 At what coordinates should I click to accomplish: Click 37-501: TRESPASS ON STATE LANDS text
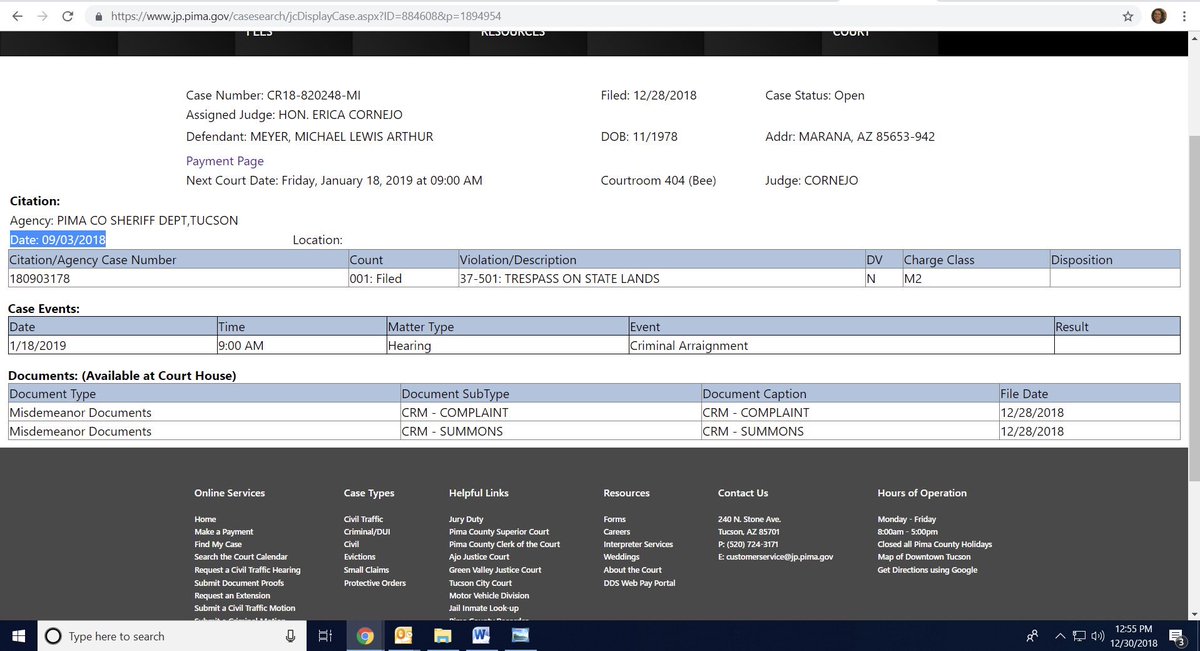(x=560, y=279)
